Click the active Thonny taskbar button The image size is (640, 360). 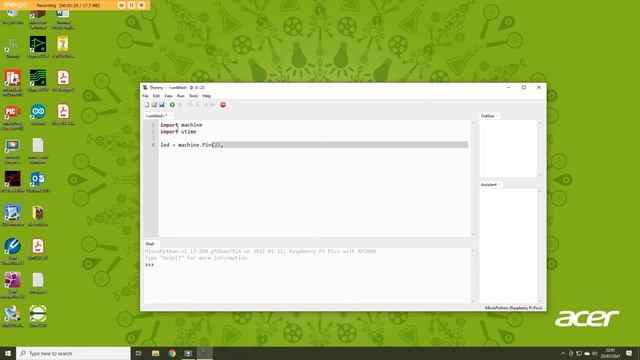click(204, 353)
